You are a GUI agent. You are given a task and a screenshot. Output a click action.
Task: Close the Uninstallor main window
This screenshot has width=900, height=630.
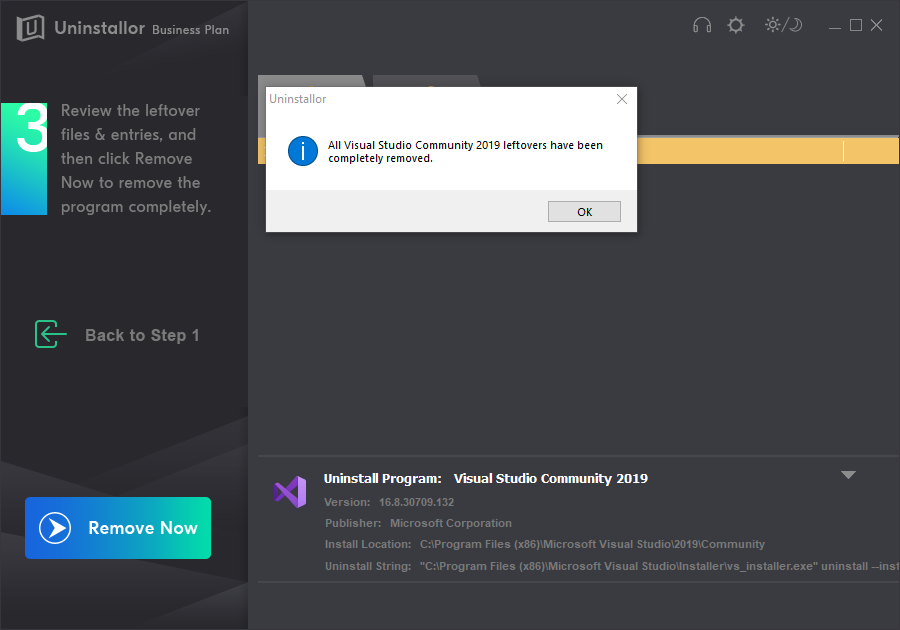pyautogui.click(x=876, y=25)
